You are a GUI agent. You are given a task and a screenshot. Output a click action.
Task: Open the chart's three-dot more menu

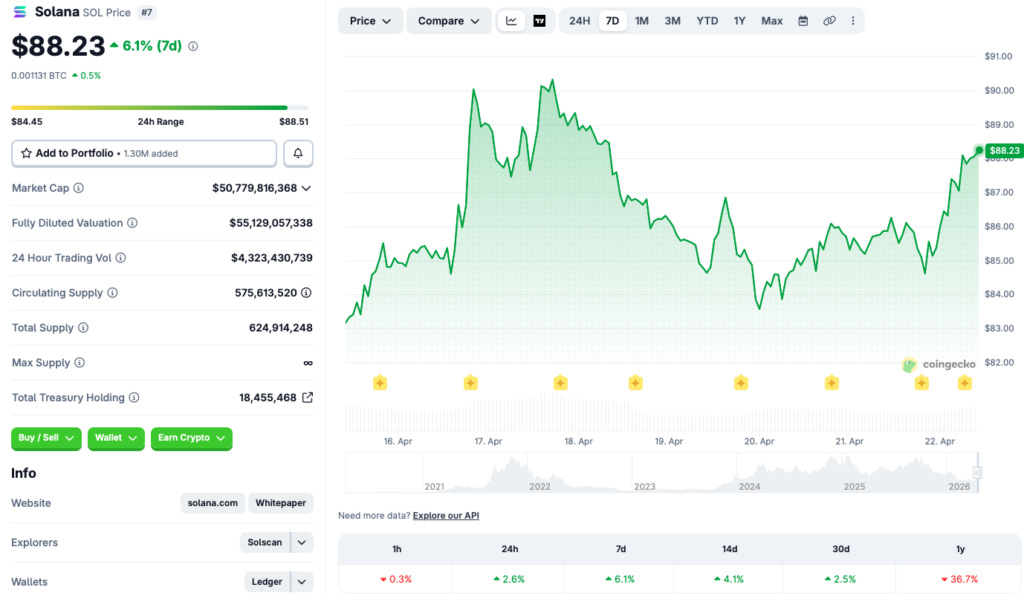coord(853,21)
